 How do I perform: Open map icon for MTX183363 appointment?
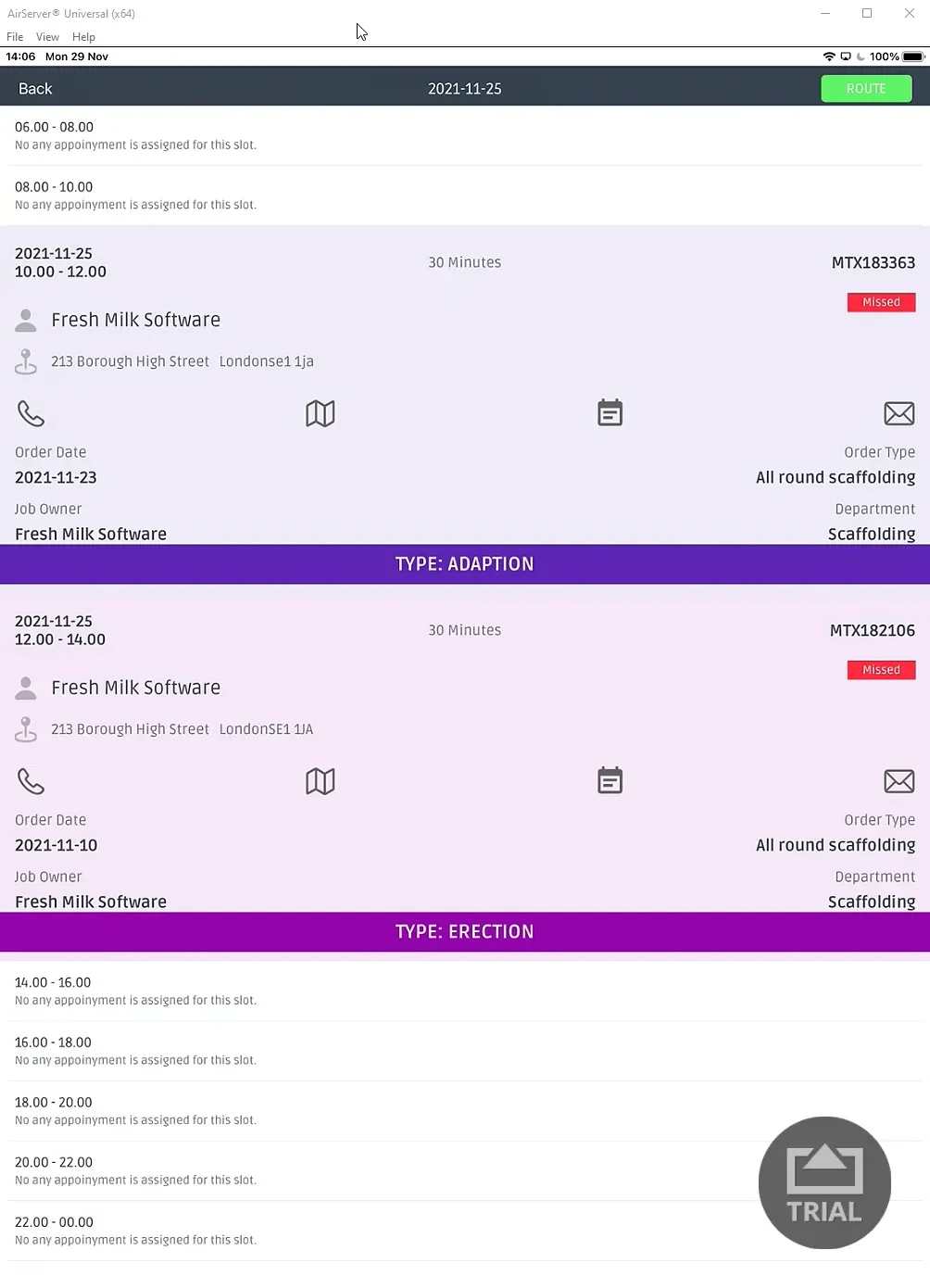click(x=320, y=413)
